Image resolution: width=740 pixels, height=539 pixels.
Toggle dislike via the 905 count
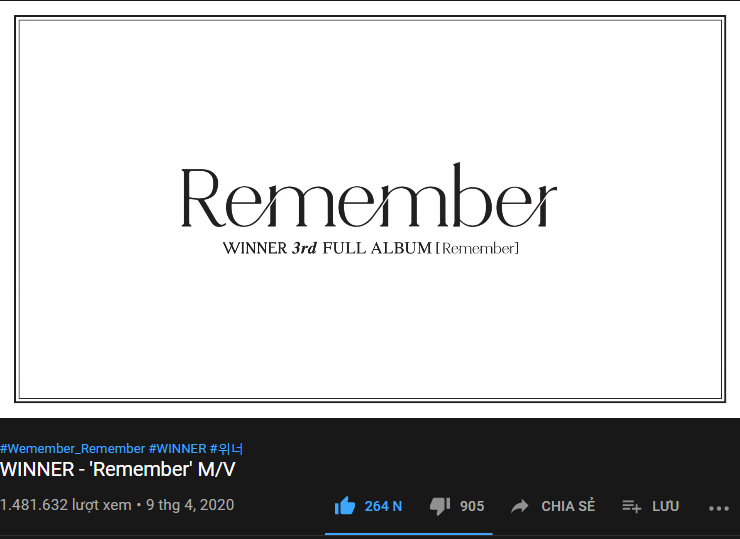tap(472, 506)
